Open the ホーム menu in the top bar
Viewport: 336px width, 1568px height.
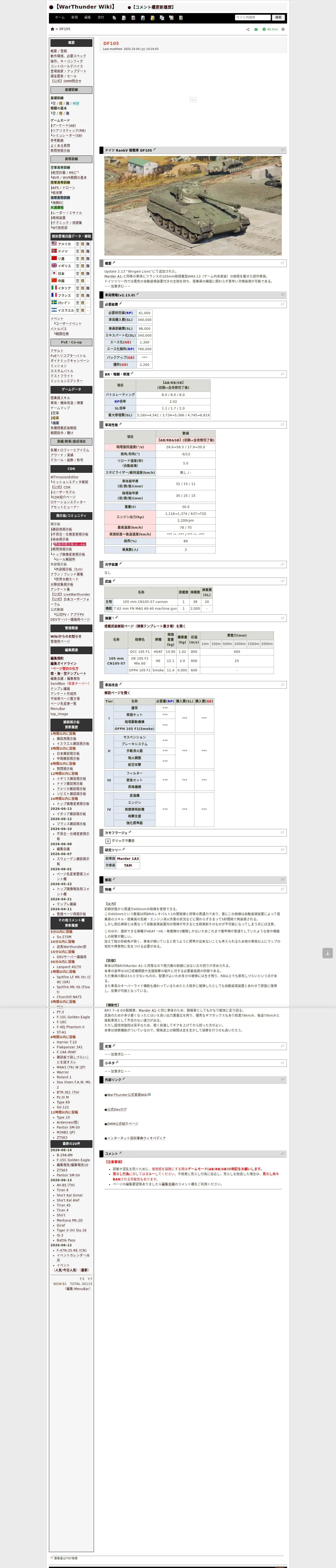pos(60,18)
